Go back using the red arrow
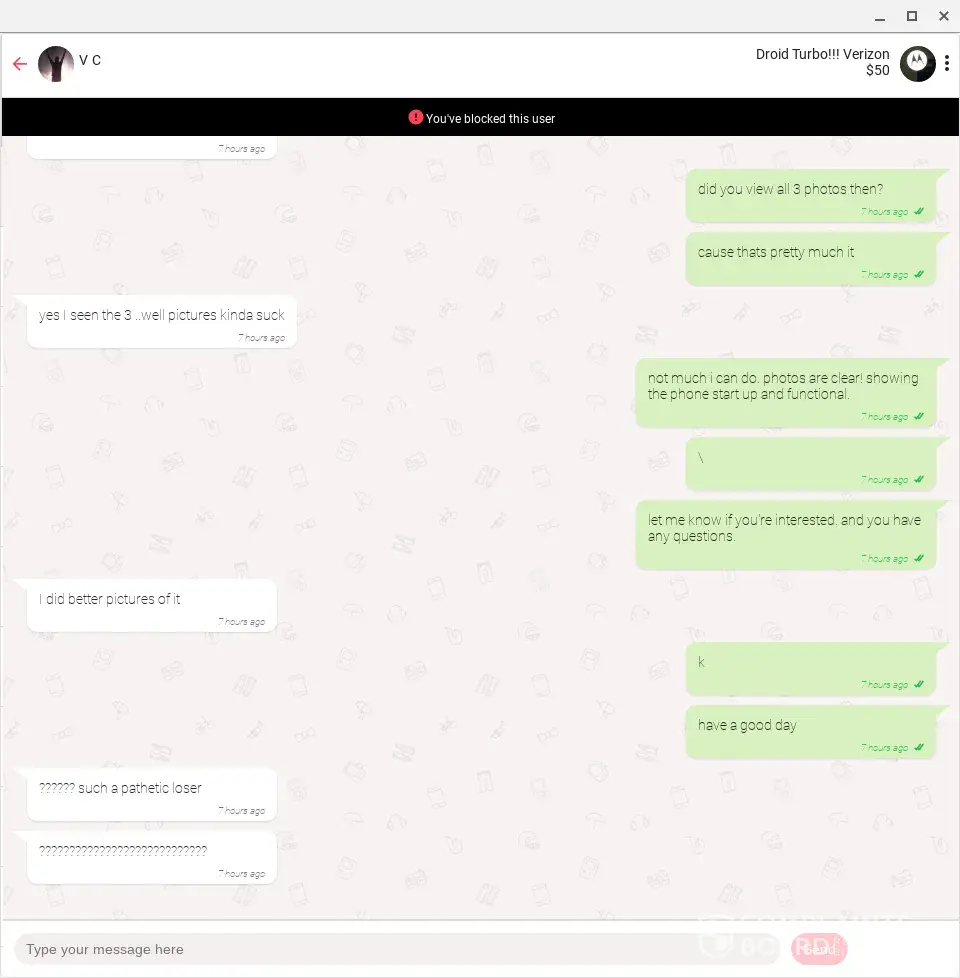 20,64
